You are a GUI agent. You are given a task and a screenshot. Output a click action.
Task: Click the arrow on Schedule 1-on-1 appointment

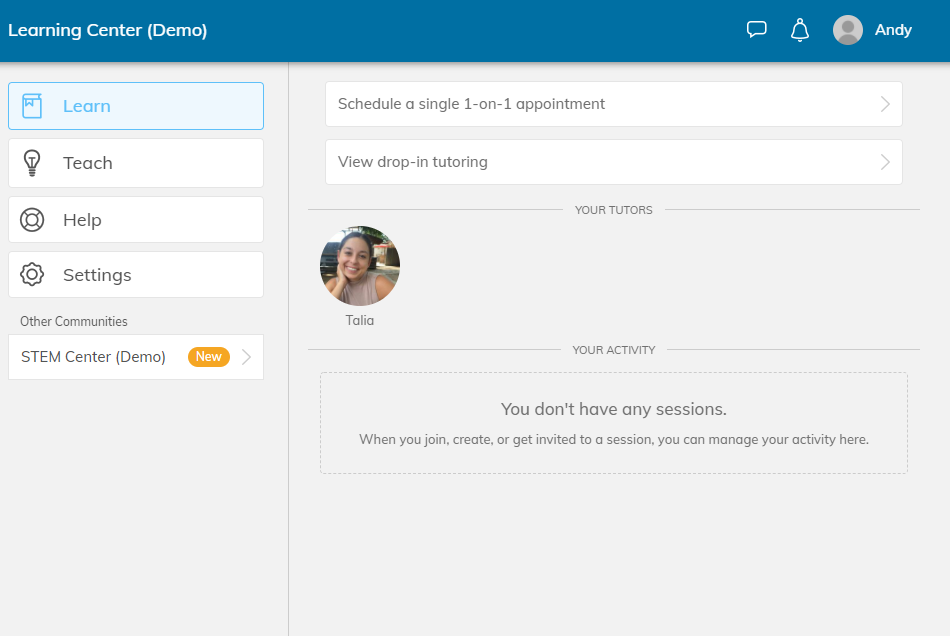[x=885, y=104]
